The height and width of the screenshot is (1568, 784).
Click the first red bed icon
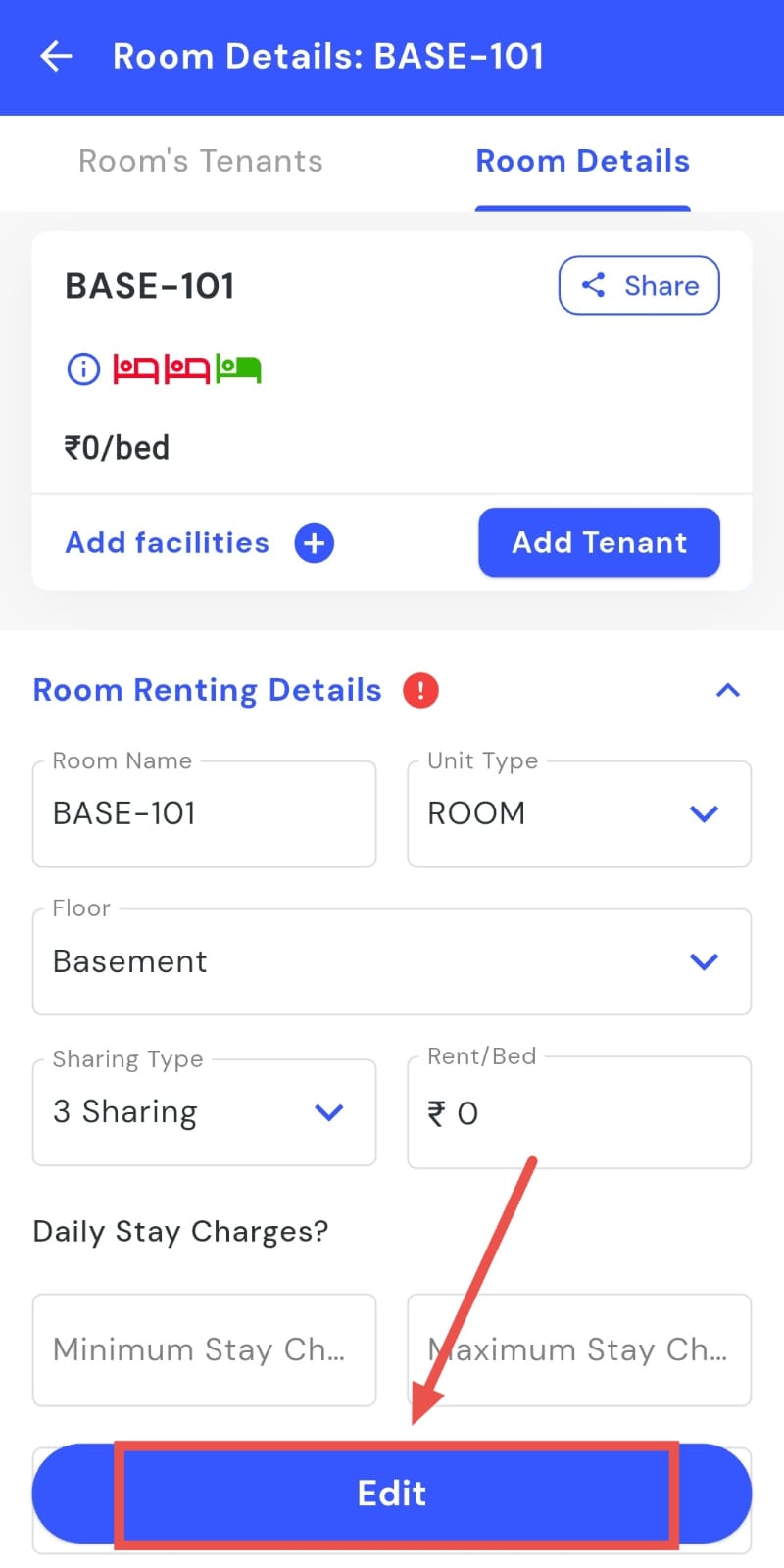(x=135, y=369)
